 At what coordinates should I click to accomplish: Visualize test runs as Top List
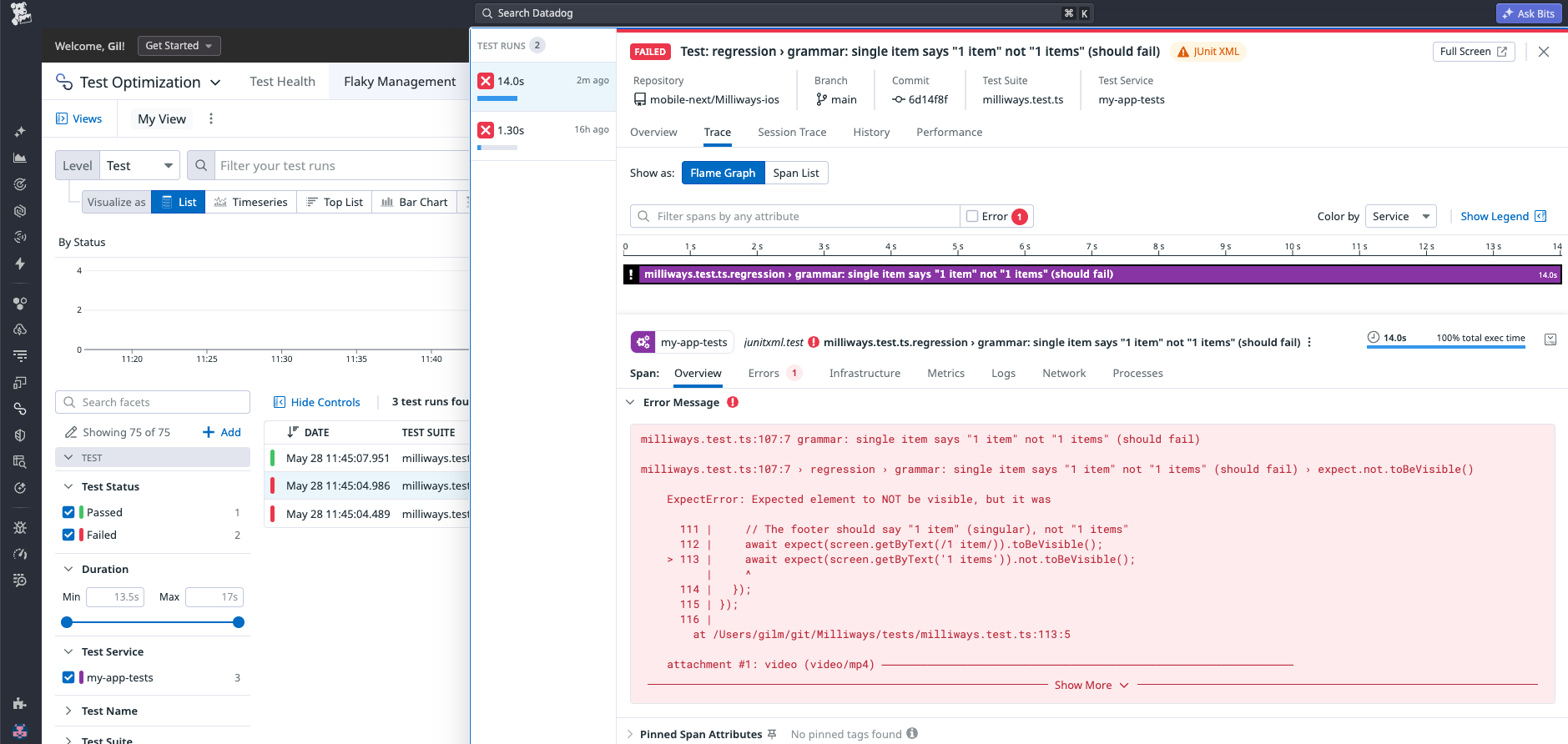pos(335,202)
